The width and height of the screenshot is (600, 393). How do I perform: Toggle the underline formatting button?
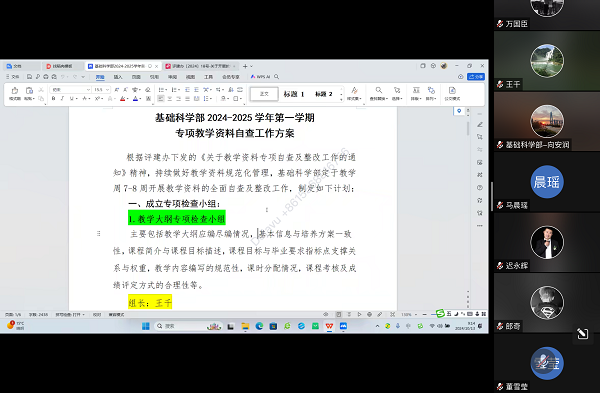pos(72,99)
